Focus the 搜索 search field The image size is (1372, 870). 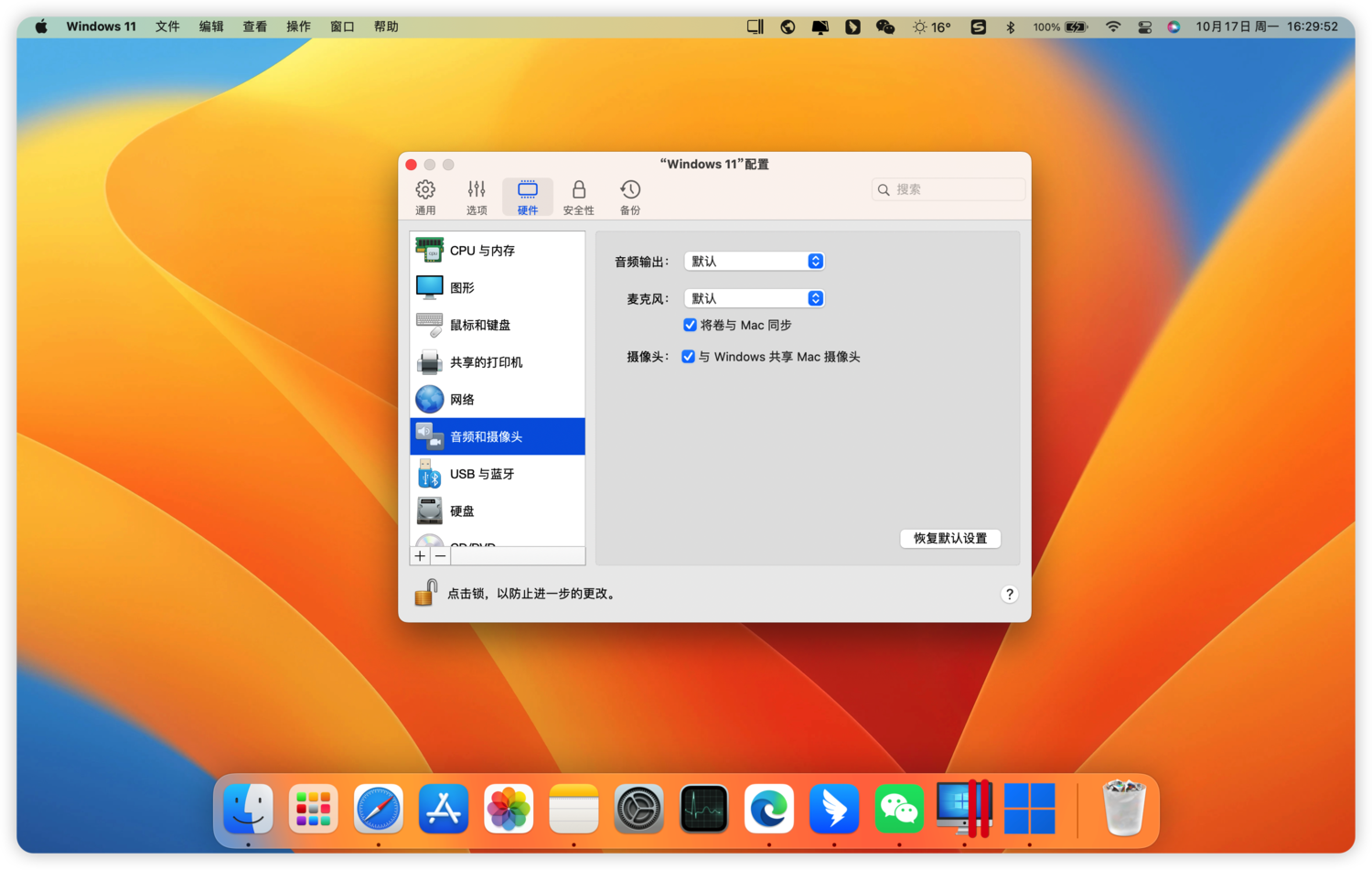tap(949, 189)
